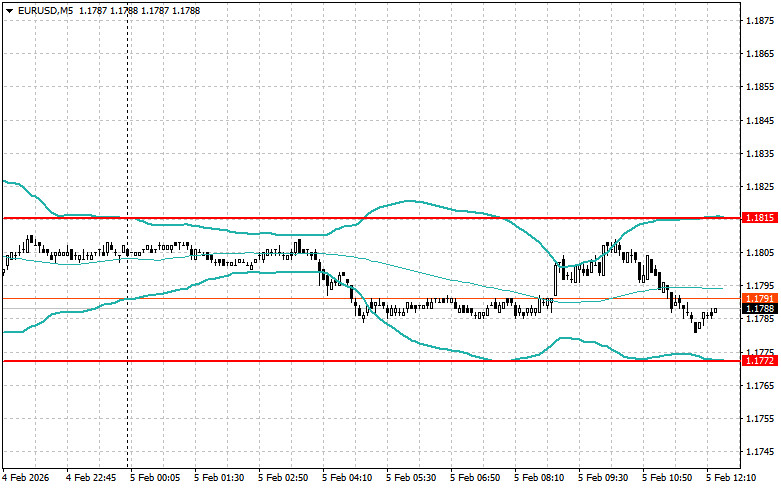Select the 1.1745 price scale value
The image size is (781, 489).
[760, 452]
